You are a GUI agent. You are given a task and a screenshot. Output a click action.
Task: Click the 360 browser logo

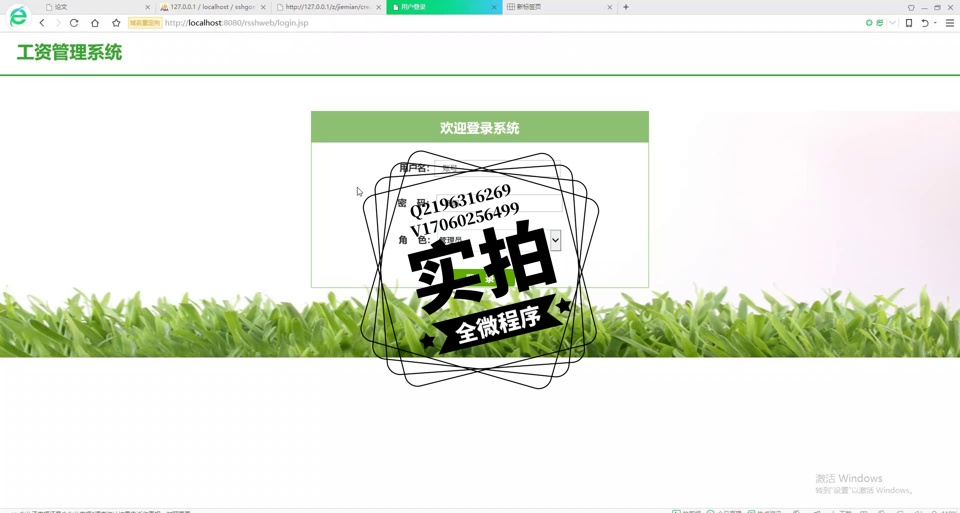18,16
